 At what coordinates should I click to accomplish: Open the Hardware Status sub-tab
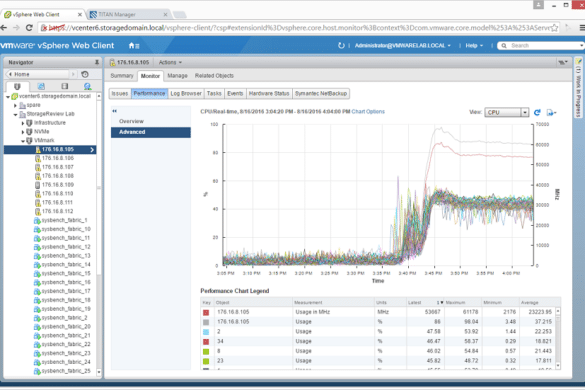coord(269,93)
